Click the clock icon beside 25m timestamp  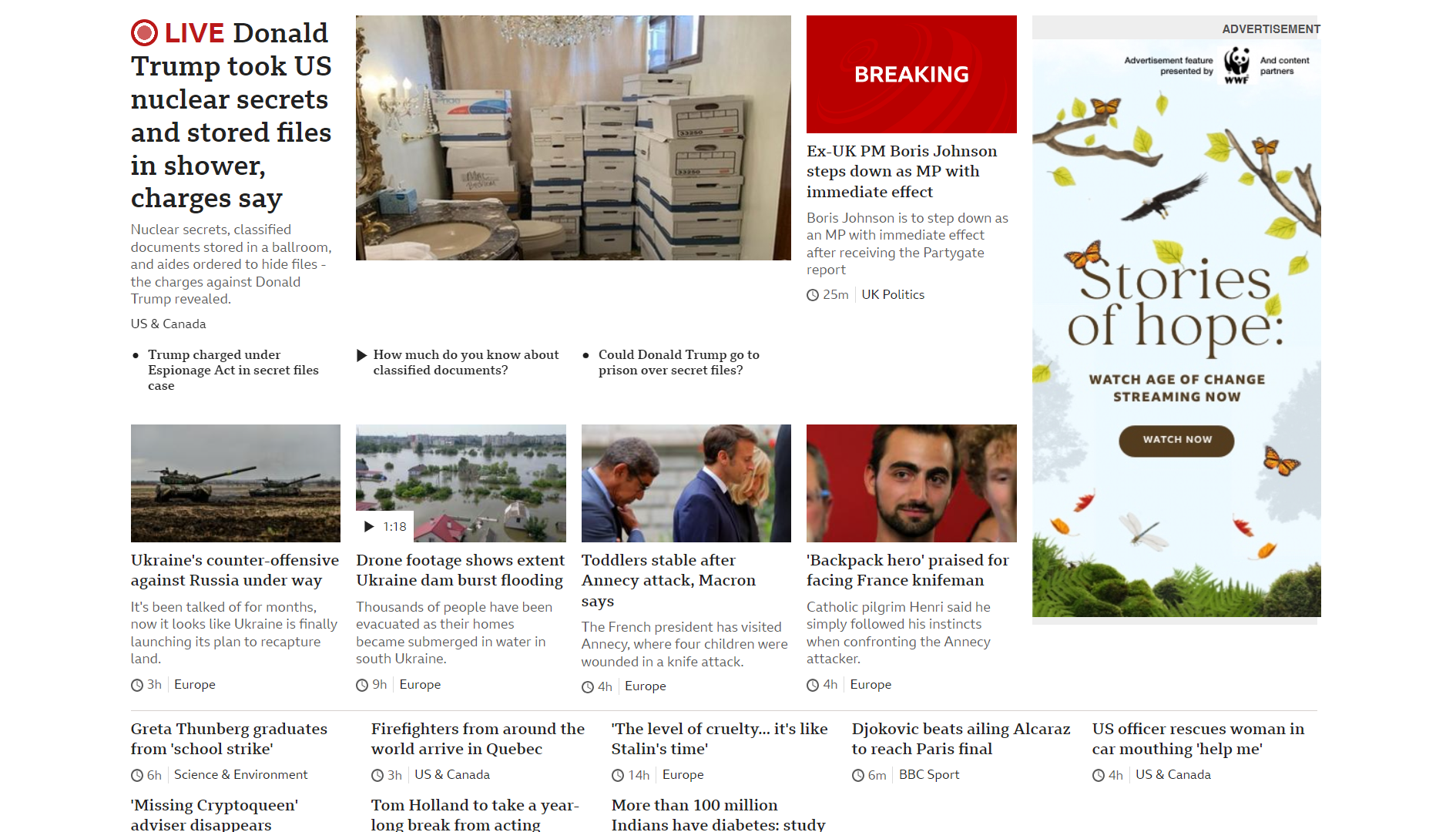coord(813,295)
